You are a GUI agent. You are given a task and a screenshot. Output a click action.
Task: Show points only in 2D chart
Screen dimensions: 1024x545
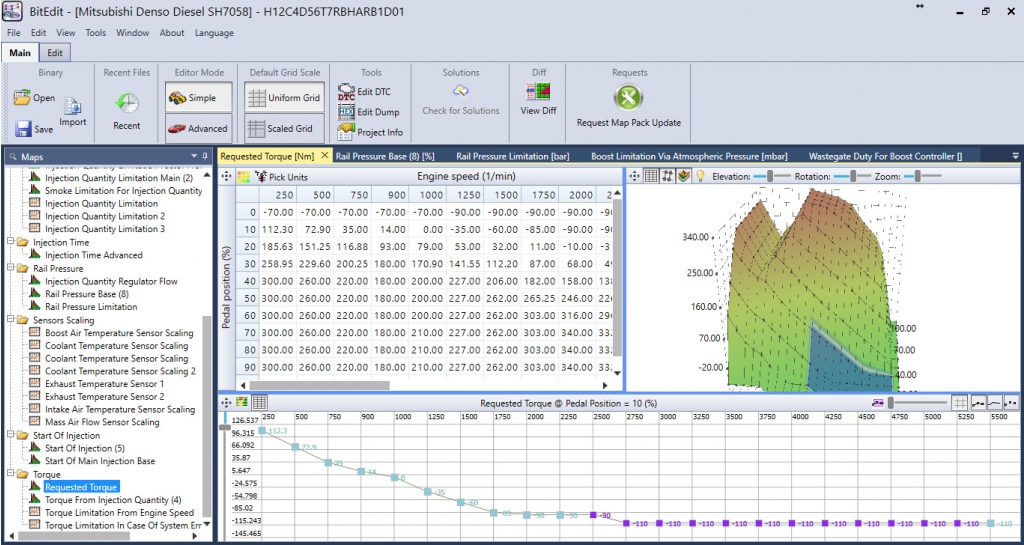pos(1011,403)
